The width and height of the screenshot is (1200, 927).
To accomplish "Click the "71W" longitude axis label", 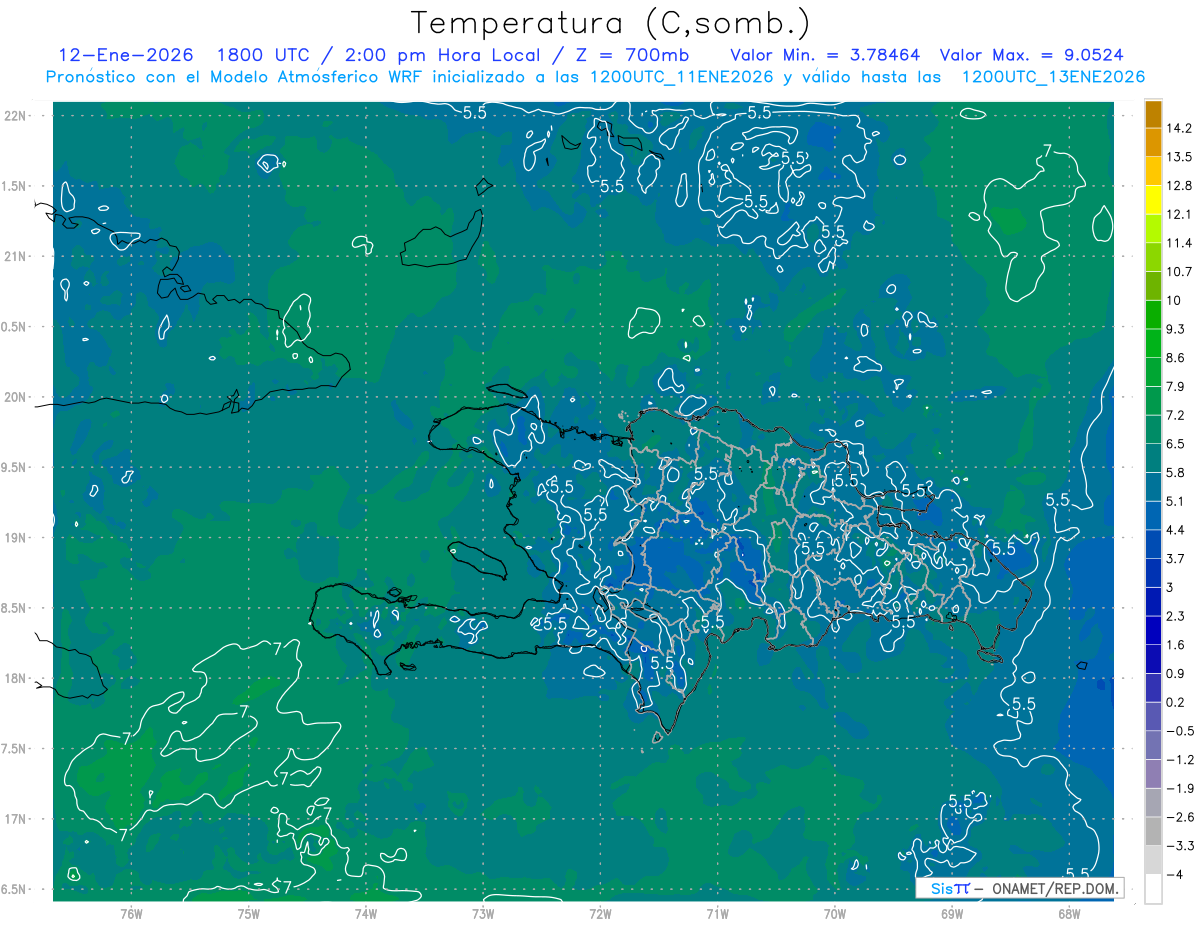I will point(717,914).
